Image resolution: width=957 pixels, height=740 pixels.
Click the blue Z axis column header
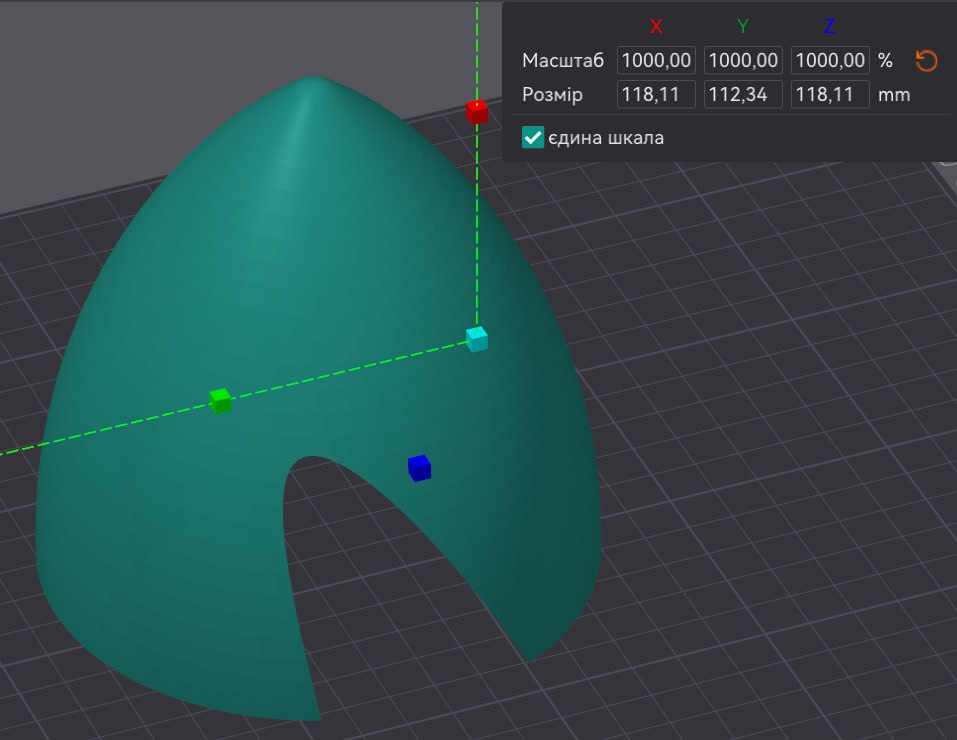tap(829, 27)
